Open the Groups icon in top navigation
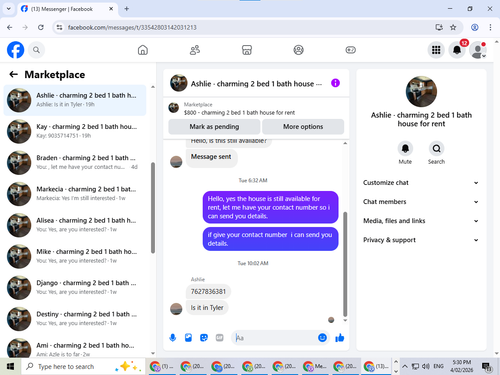The image size is (500, 375). [298, 50]
